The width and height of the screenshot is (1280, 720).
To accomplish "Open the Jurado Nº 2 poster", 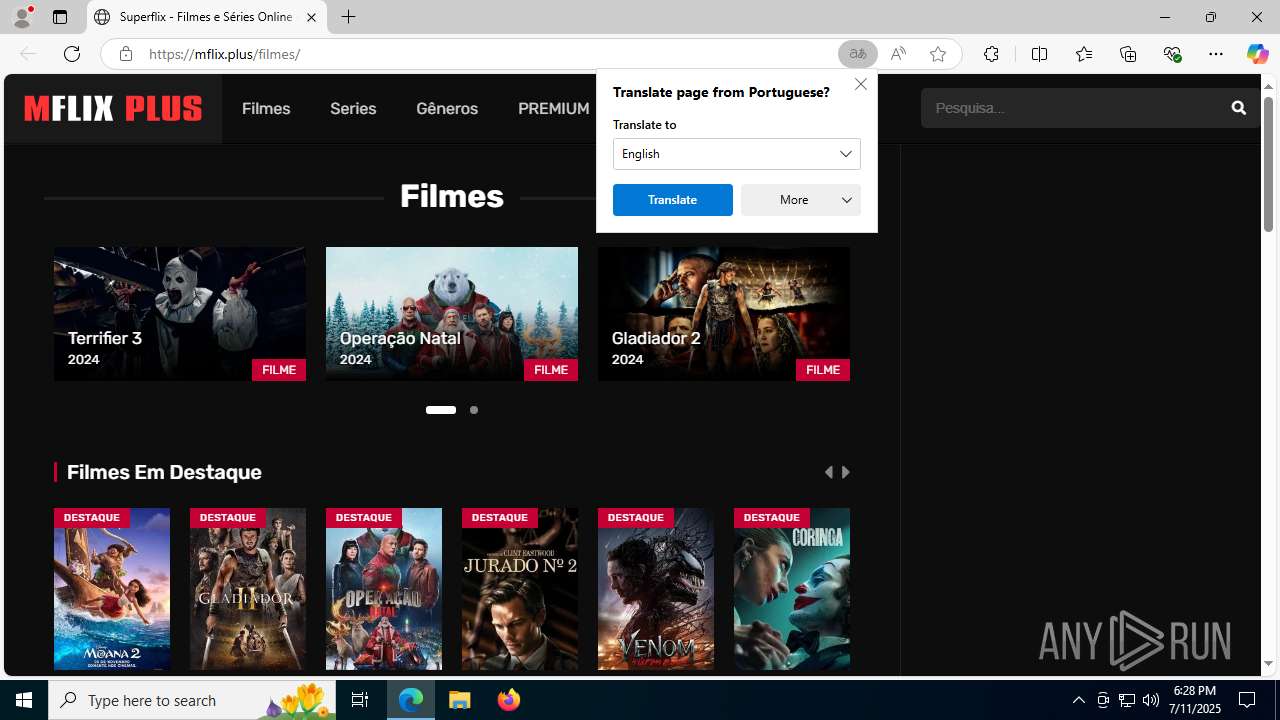I will coord(520,589).
